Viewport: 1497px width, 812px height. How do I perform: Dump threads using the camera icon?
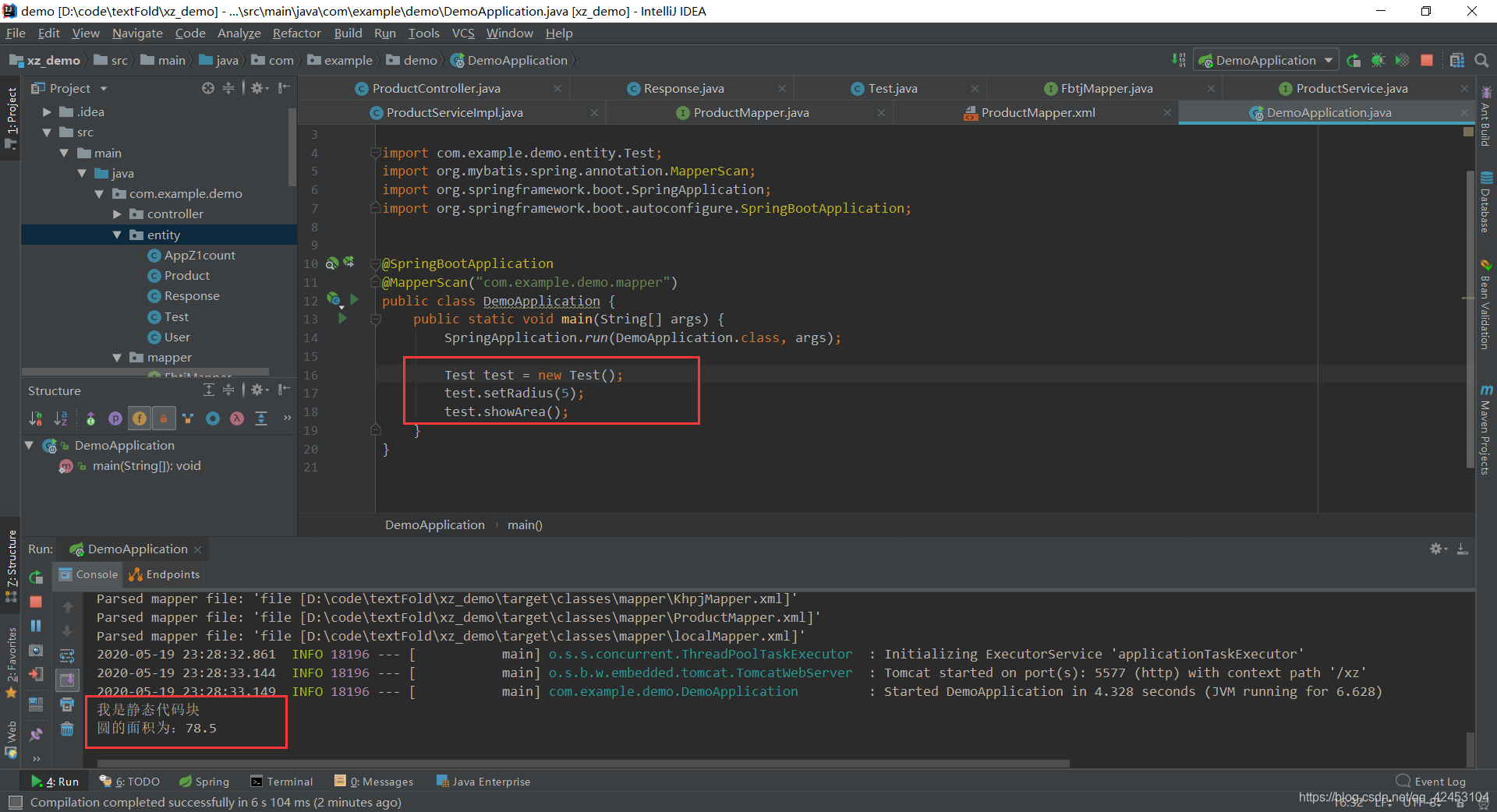point(36,650)
